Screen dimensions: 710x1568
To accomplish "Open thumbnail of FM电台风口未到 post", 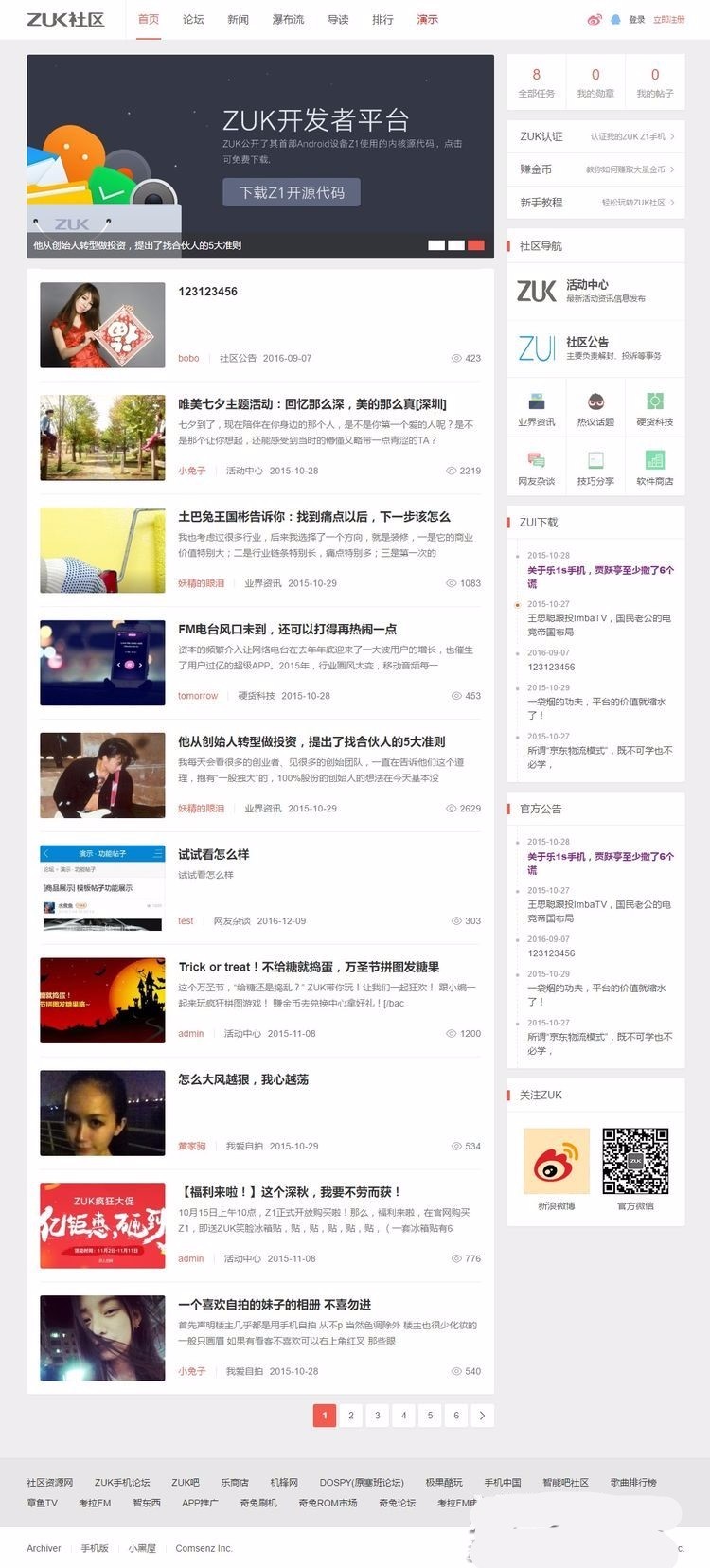I will click(102, 663).
